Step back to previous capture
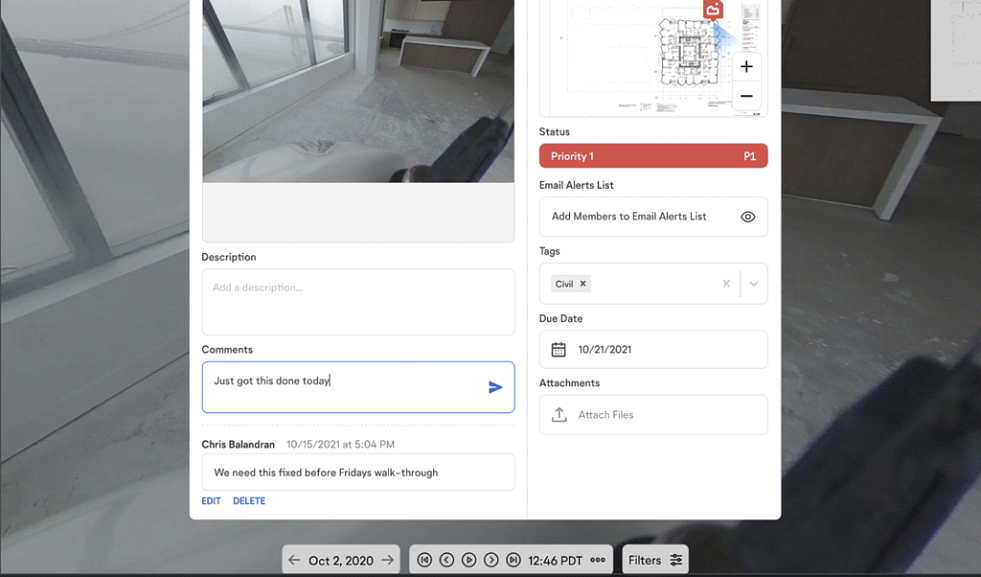Screen dimensions: 981x577 coord(447,560)
